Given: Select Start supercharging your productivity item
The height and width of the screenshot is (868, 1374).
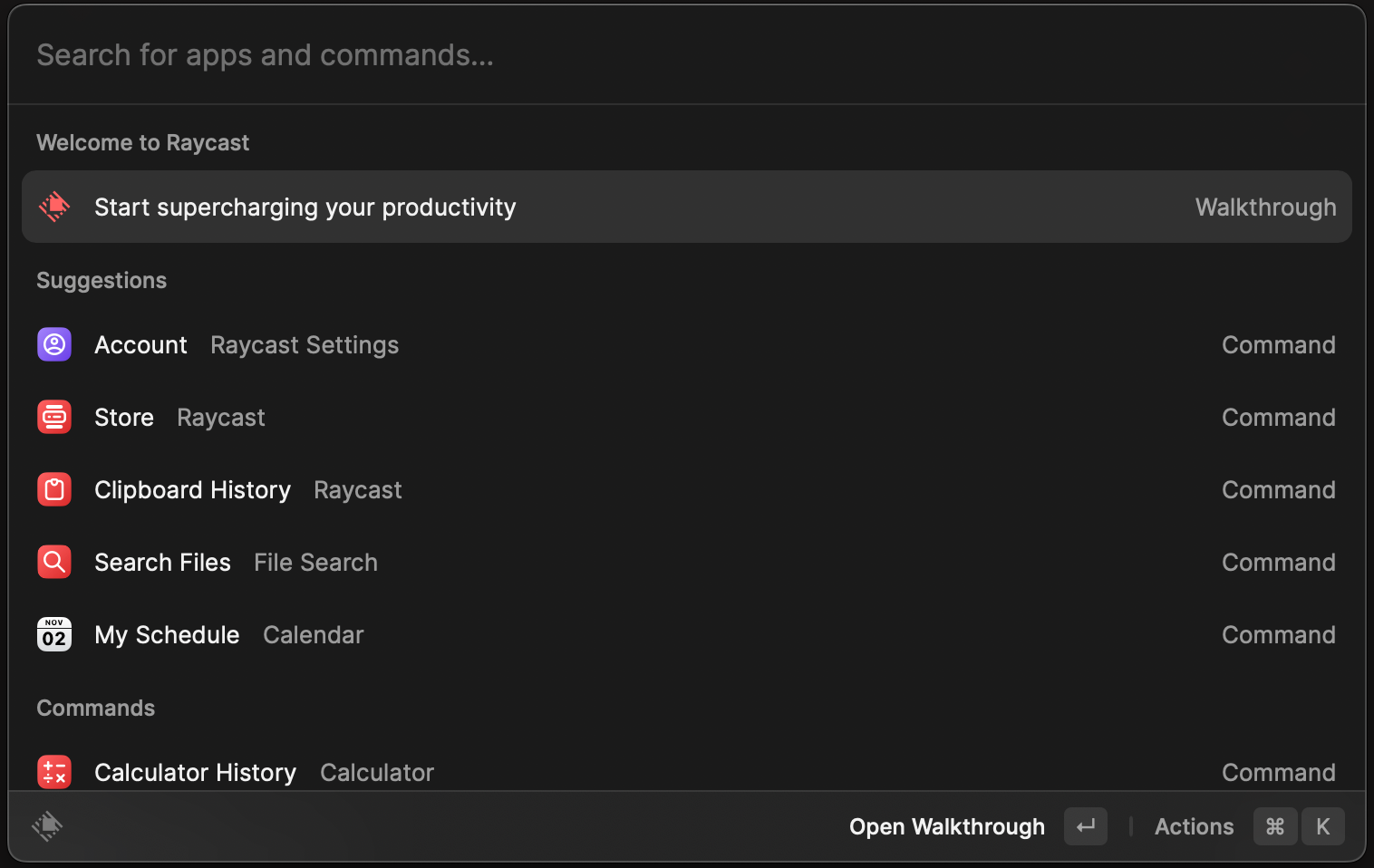Looking at the screenshot, I should [x=305, y=207].
